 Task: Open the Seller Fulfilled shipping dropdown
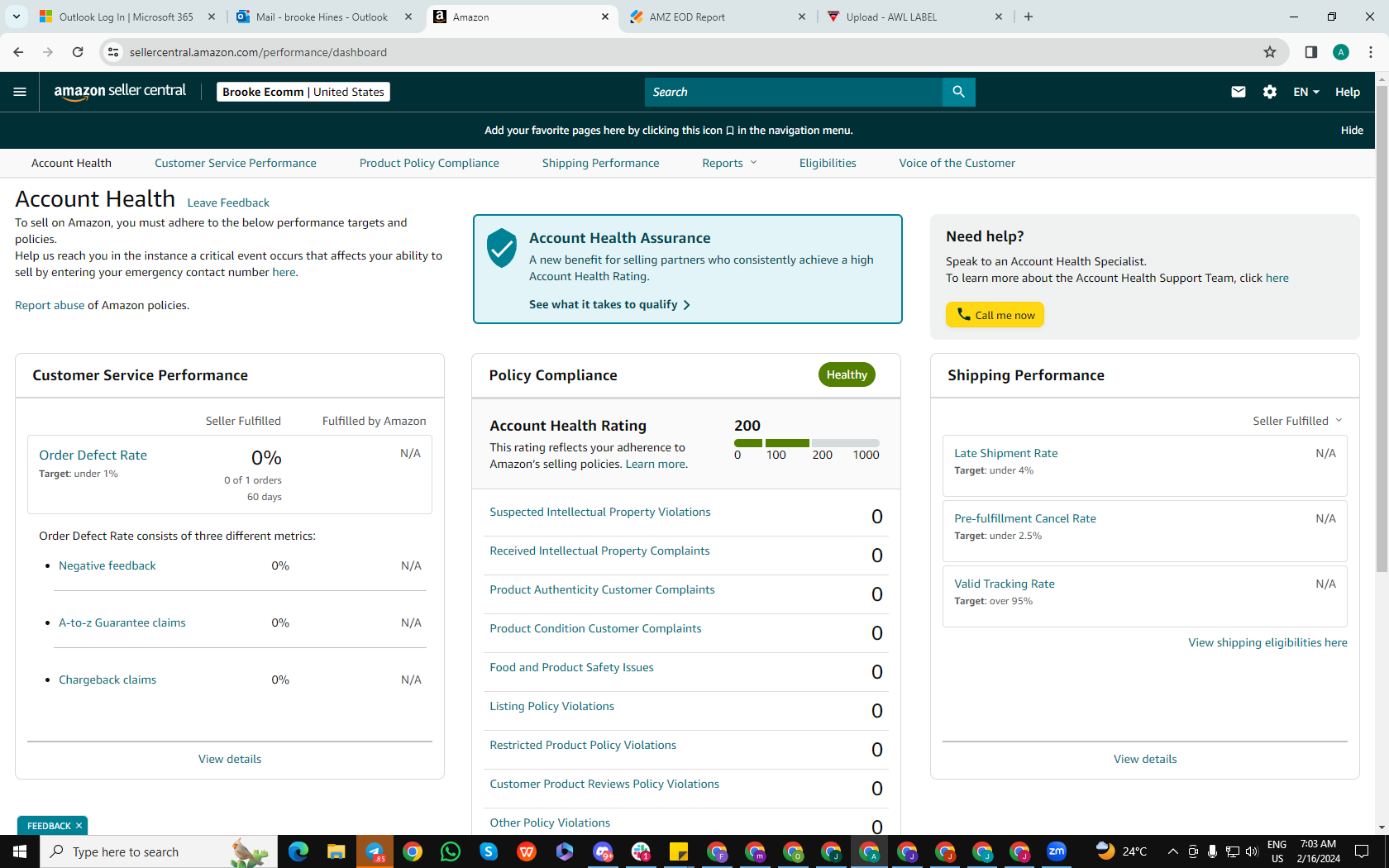[x=1297, y=421]
